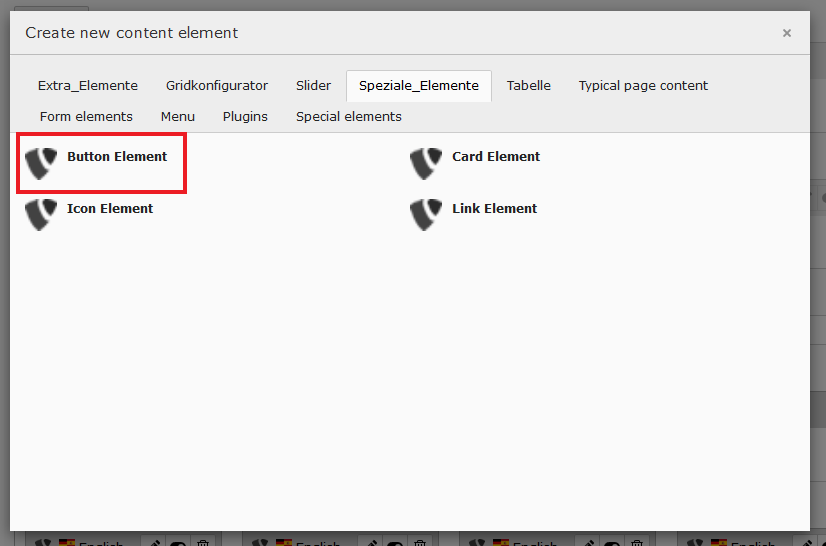Open the Menu tab
The width and height of the screenshot is (826, 546).
[x=178, y=116]
